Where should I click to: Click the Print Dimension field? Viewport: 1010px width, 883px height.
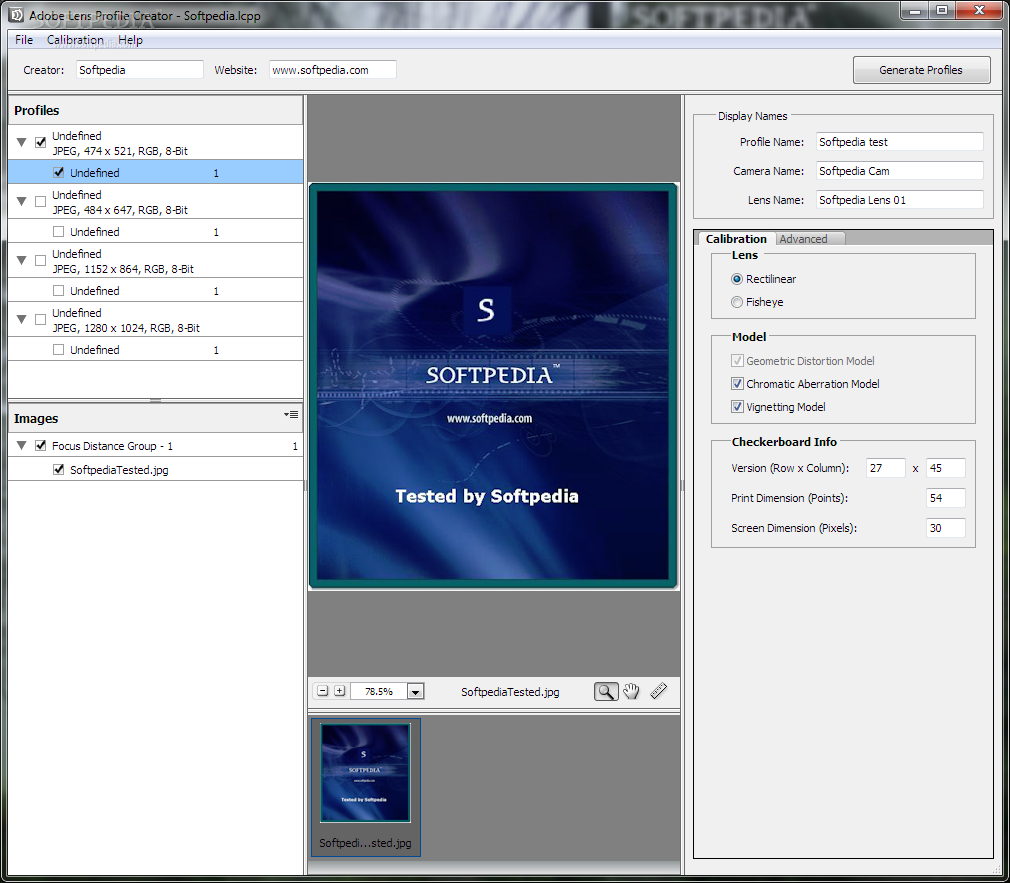point(946,498)
